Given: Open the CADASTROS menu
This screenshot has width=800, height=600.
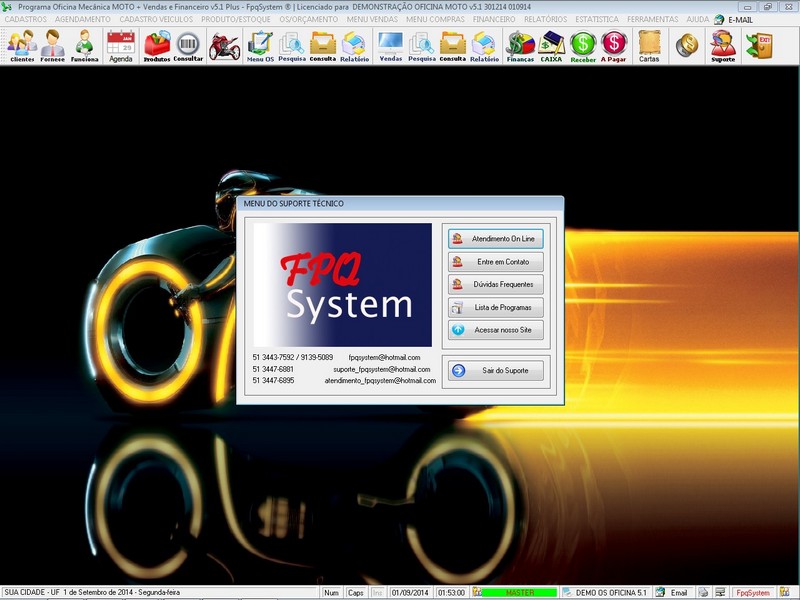Looking at the screenshot, I should pos(26,19).
